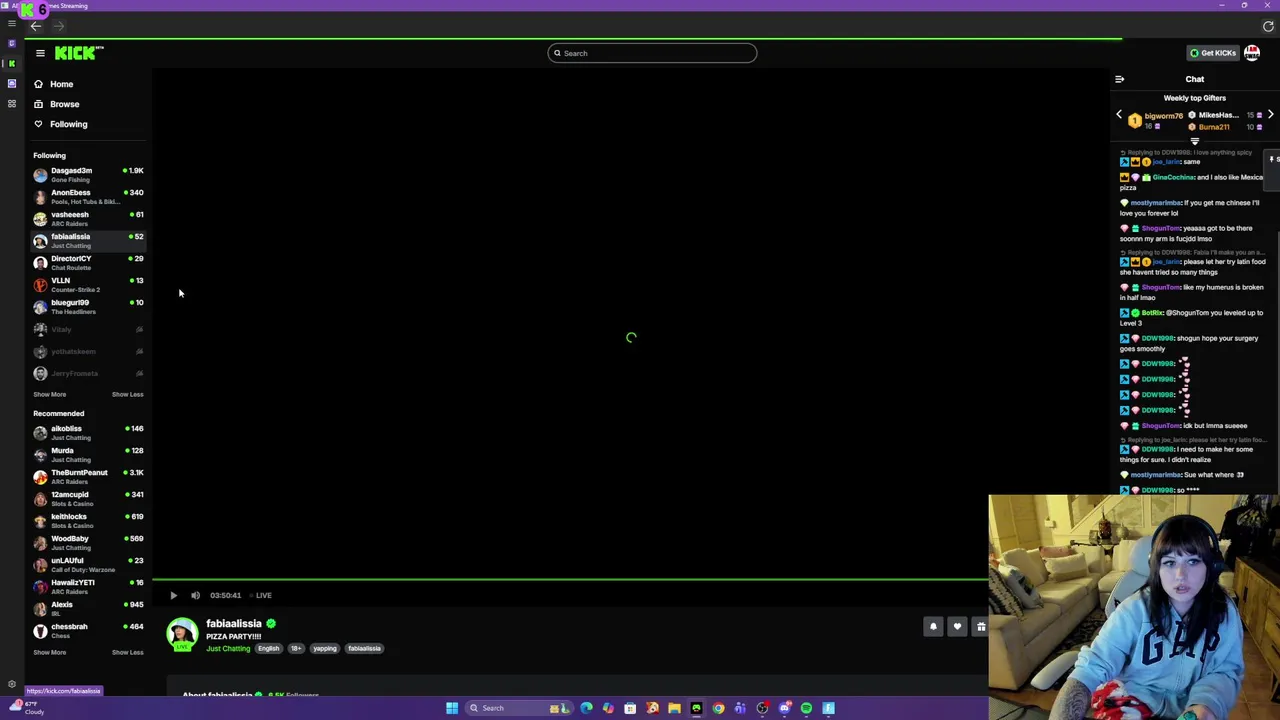Open HawaiizYETI recommended channel
The height and width of the screenshot is (720, 1280).
tap(88, 587)
